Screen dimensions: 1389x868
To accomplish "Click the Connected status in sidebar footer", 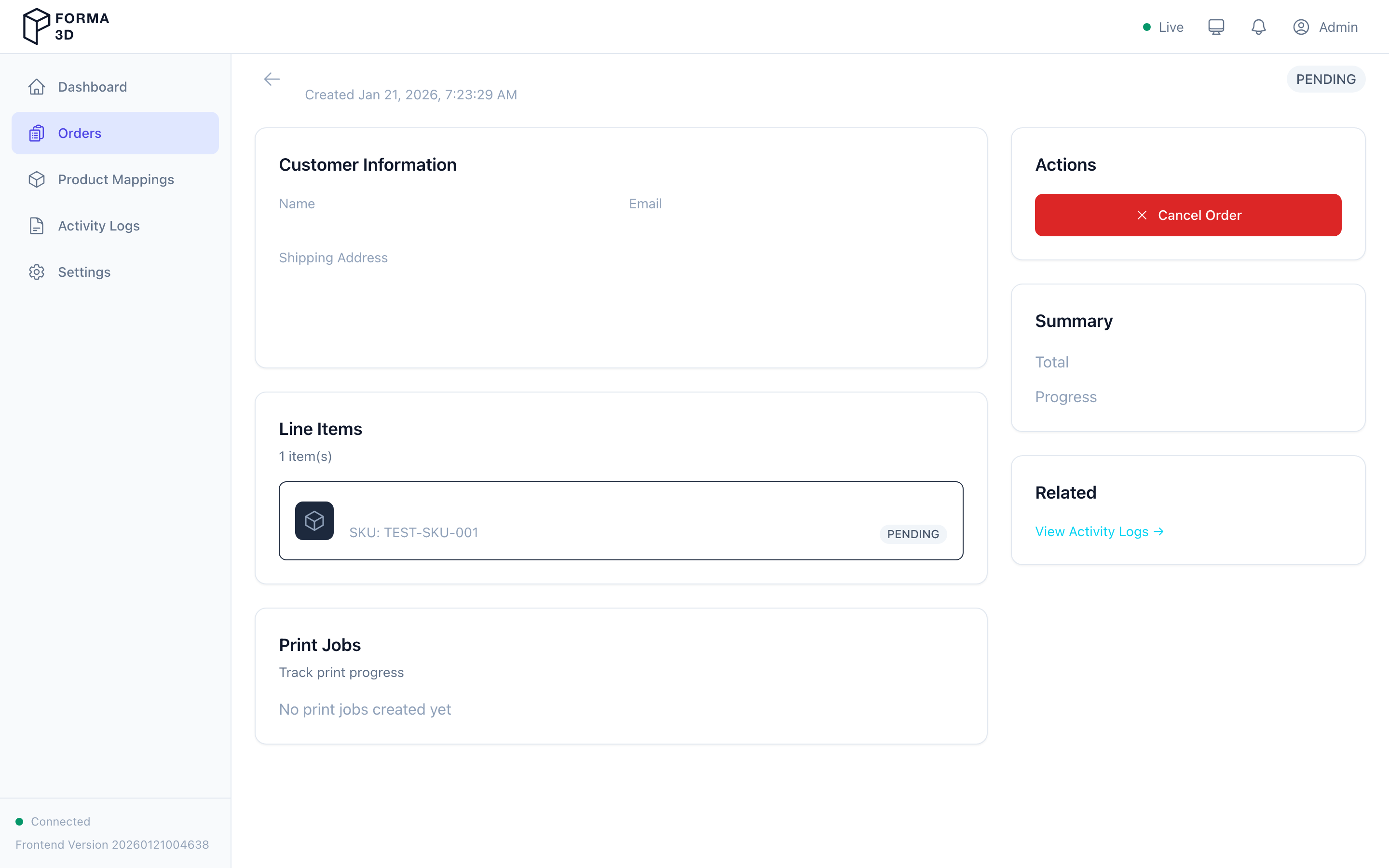I will (x=60, y=822).
